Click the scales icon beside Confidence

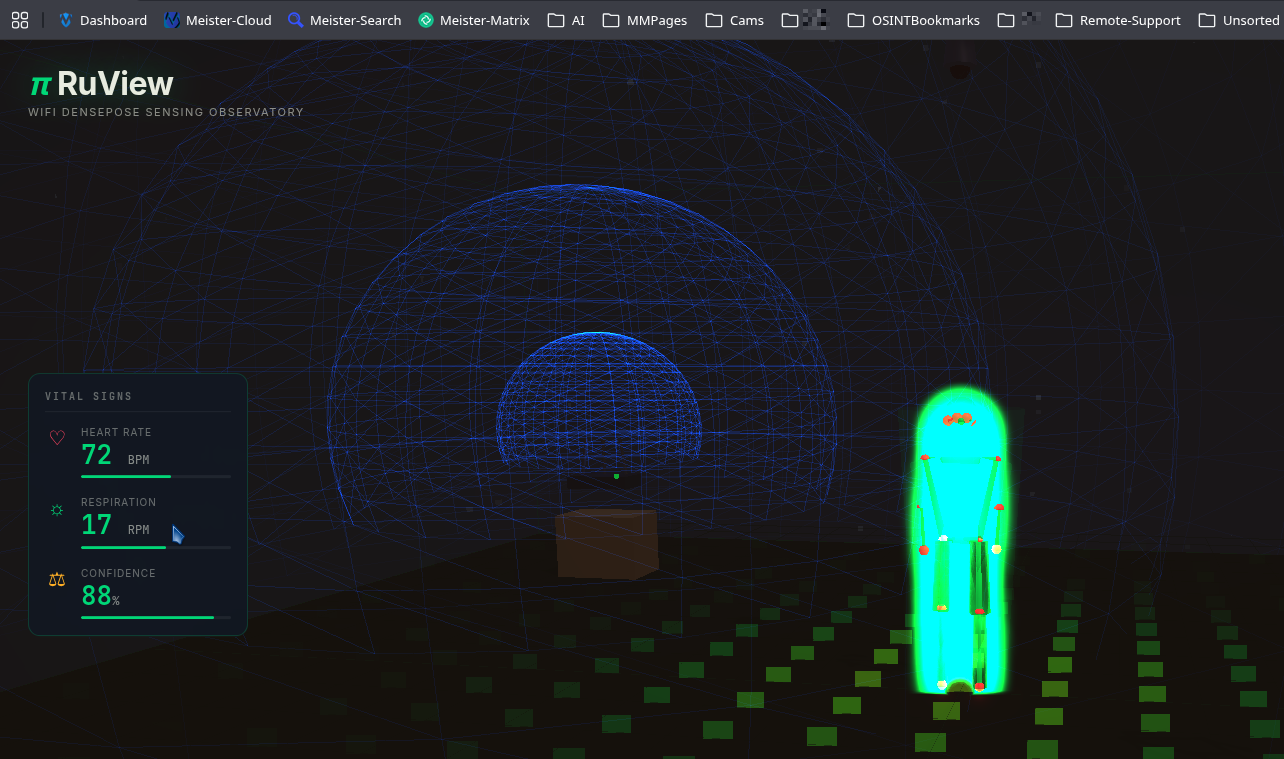pyautogui.click(x=57, y=579)
